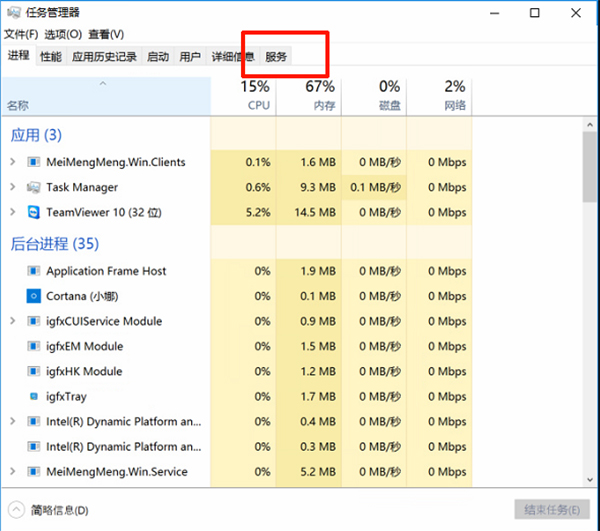Maximize the Task Manager window
The width and height of the screenshot is (600, 531).
pyautogui.click(x=535, y=13)
